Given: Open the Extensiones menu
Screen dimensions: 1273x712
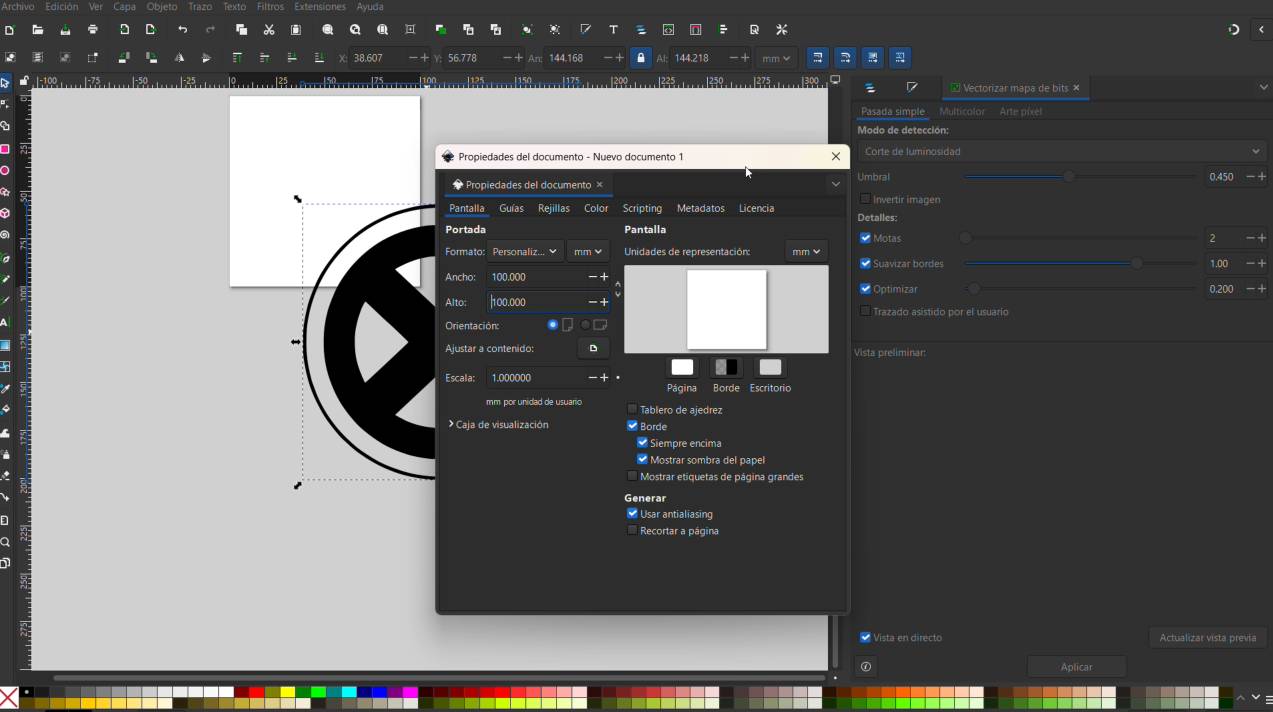Looking at the screenshot, I should [x=320, y=6].
